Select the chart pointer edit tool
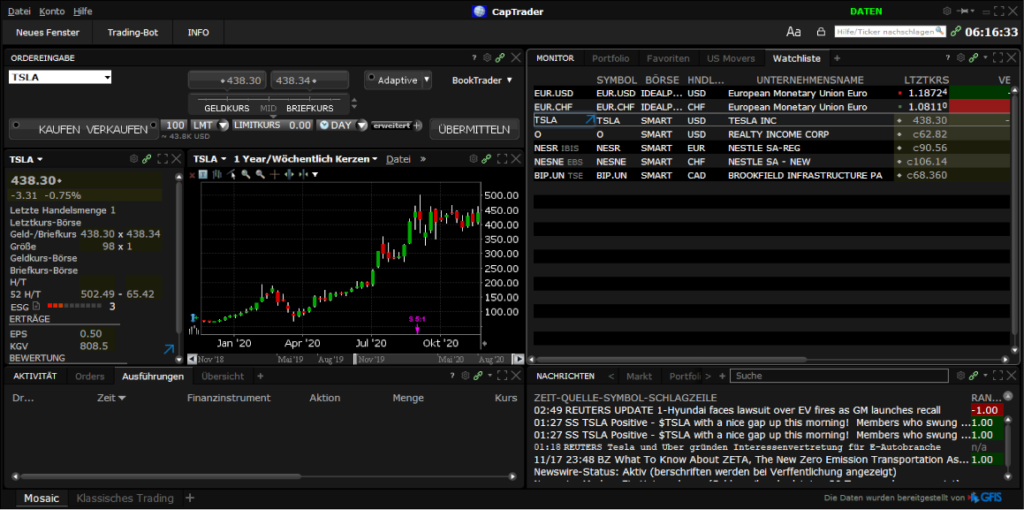The width and height of the screenshot is (1024, 510). tap(231, 174)
